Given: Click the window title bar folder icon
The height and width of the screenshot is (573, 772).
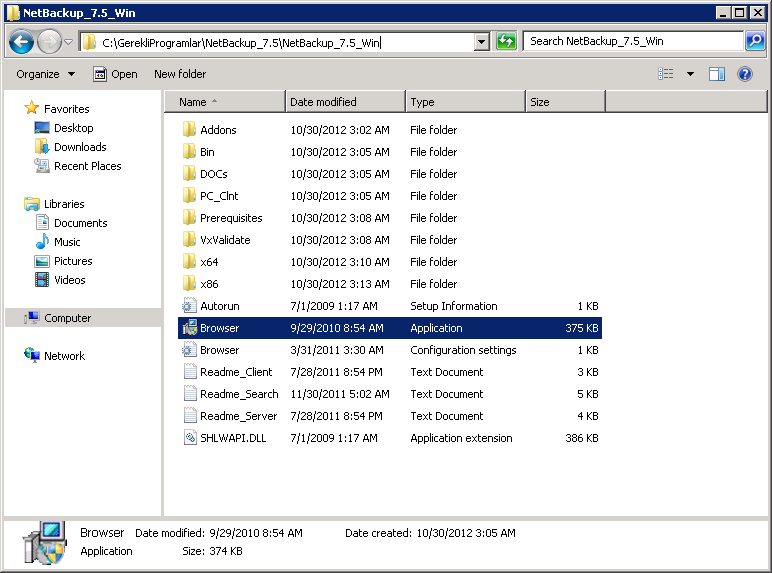Looking at the screenshot, I should tap(13, 13).
